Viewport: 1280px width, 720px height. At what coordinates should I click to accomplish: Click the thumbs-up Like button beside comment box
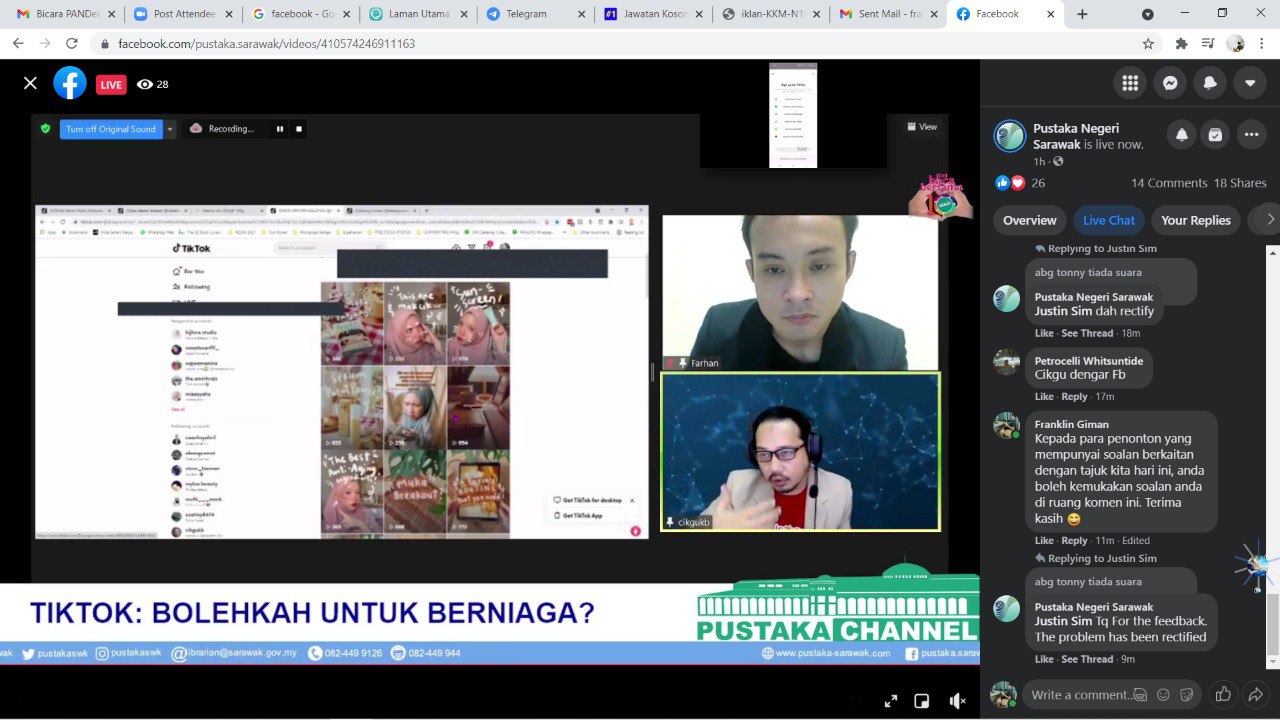[1223, 694]
